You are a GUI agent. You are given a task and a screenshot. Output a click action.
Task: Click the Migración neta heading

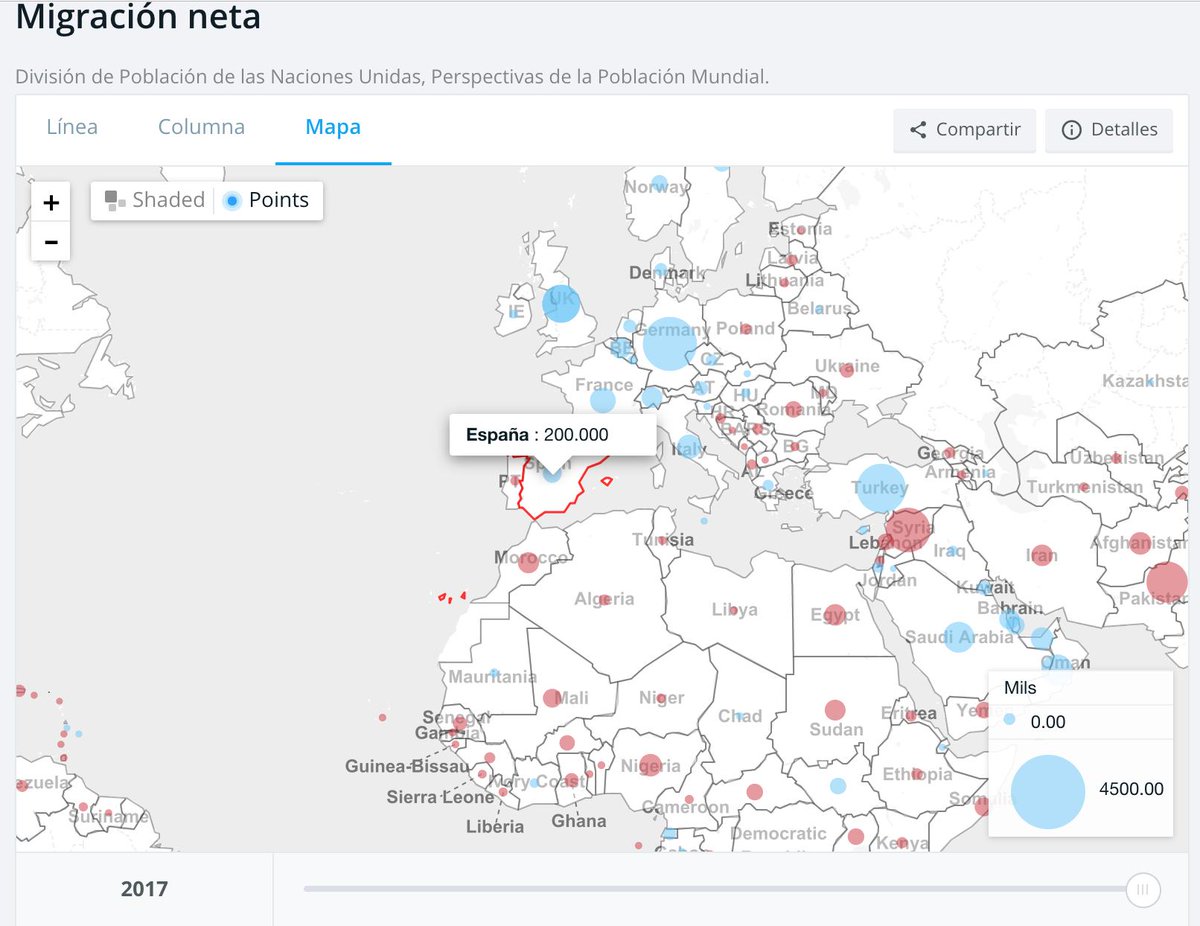point(138,16)
